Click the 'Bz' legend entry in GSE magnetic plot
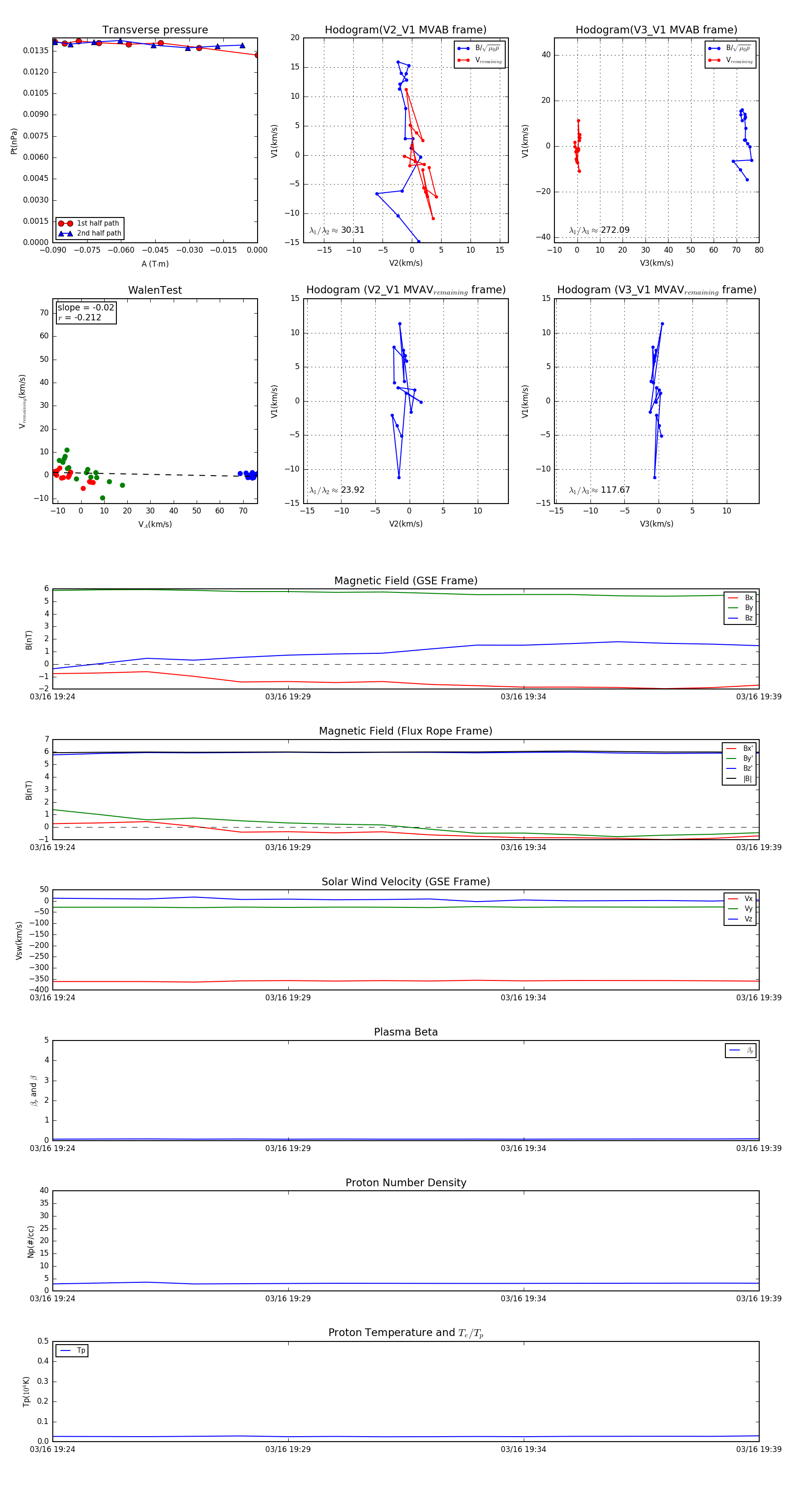This screenshot has width=812, height=1489. [740, 618]
